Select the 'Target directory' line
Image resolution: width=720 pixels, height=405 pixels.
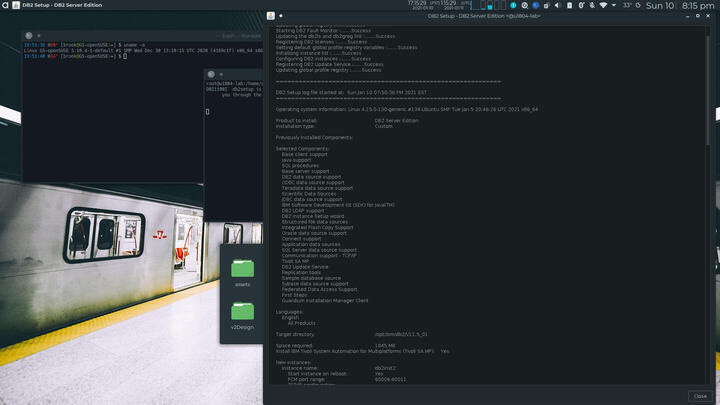point(351,334)
